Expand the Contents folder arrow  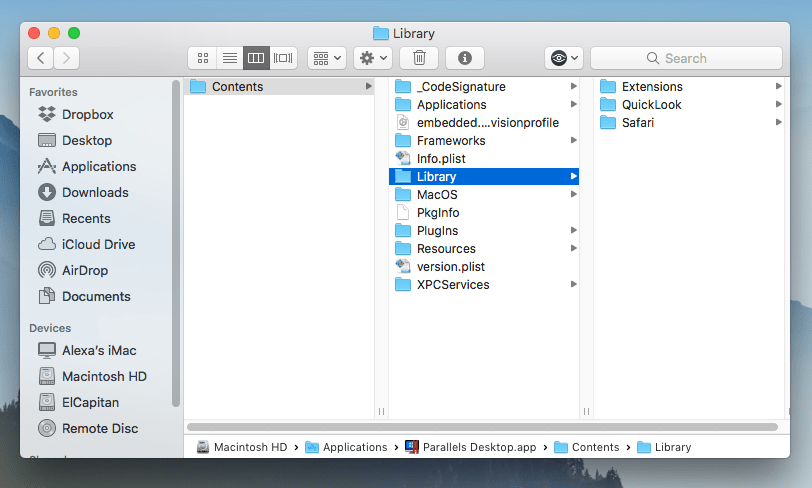368,86
